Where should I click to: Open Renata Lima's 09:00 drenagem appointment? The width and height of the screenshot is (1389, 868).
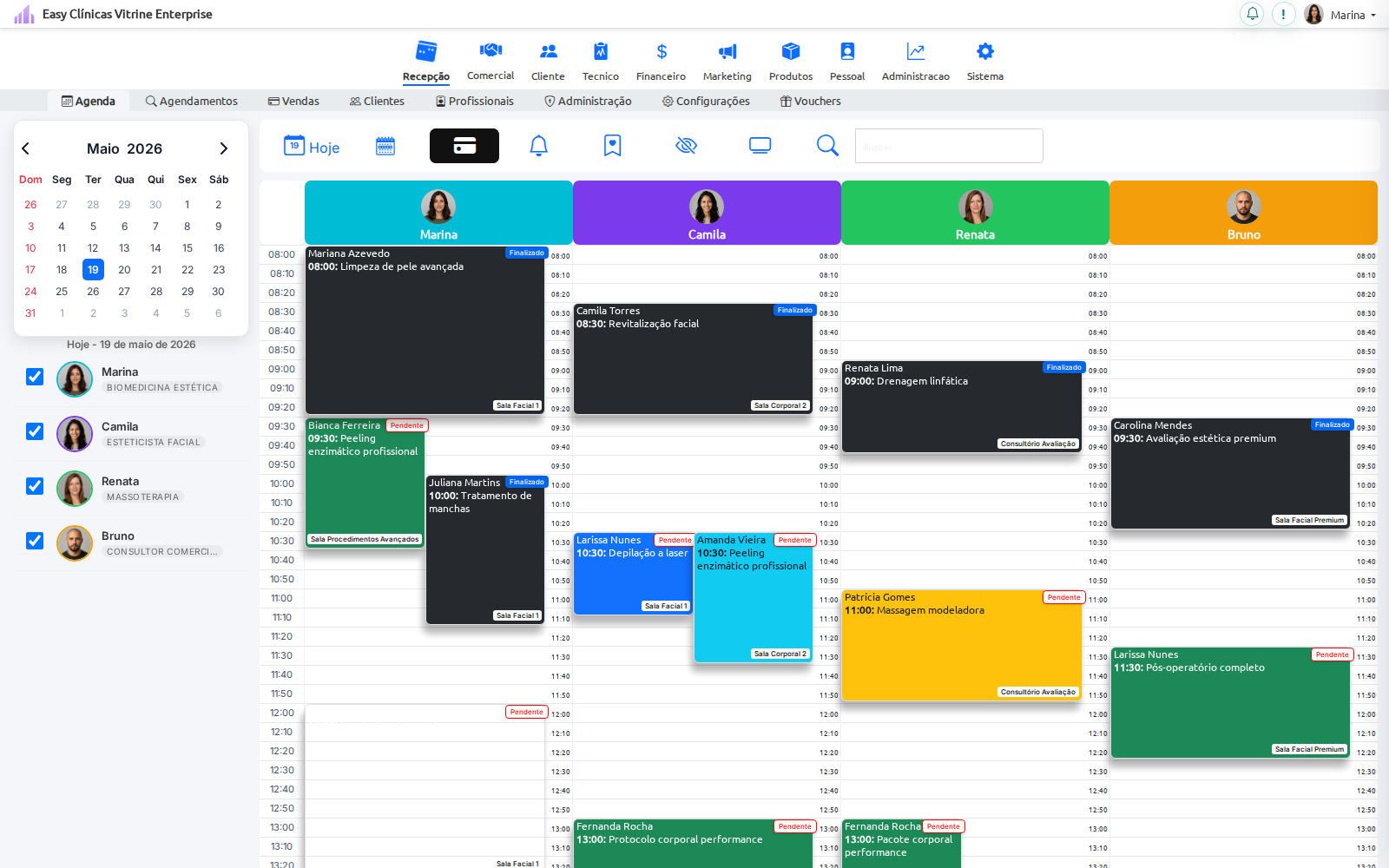962,406
